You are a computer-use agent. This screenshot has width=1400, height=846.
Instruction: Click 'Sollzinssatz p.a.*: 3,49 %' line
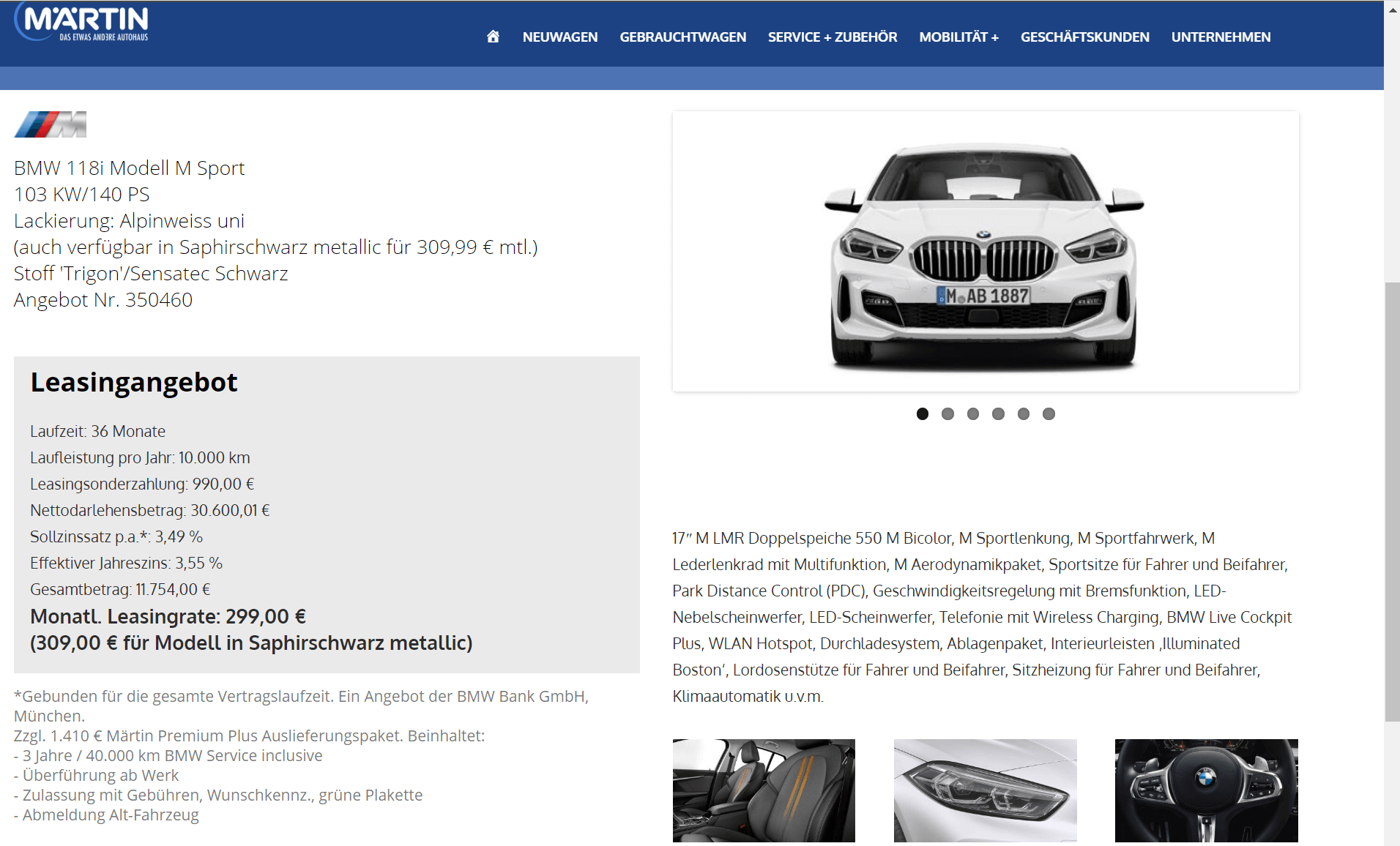click(116, 537)
